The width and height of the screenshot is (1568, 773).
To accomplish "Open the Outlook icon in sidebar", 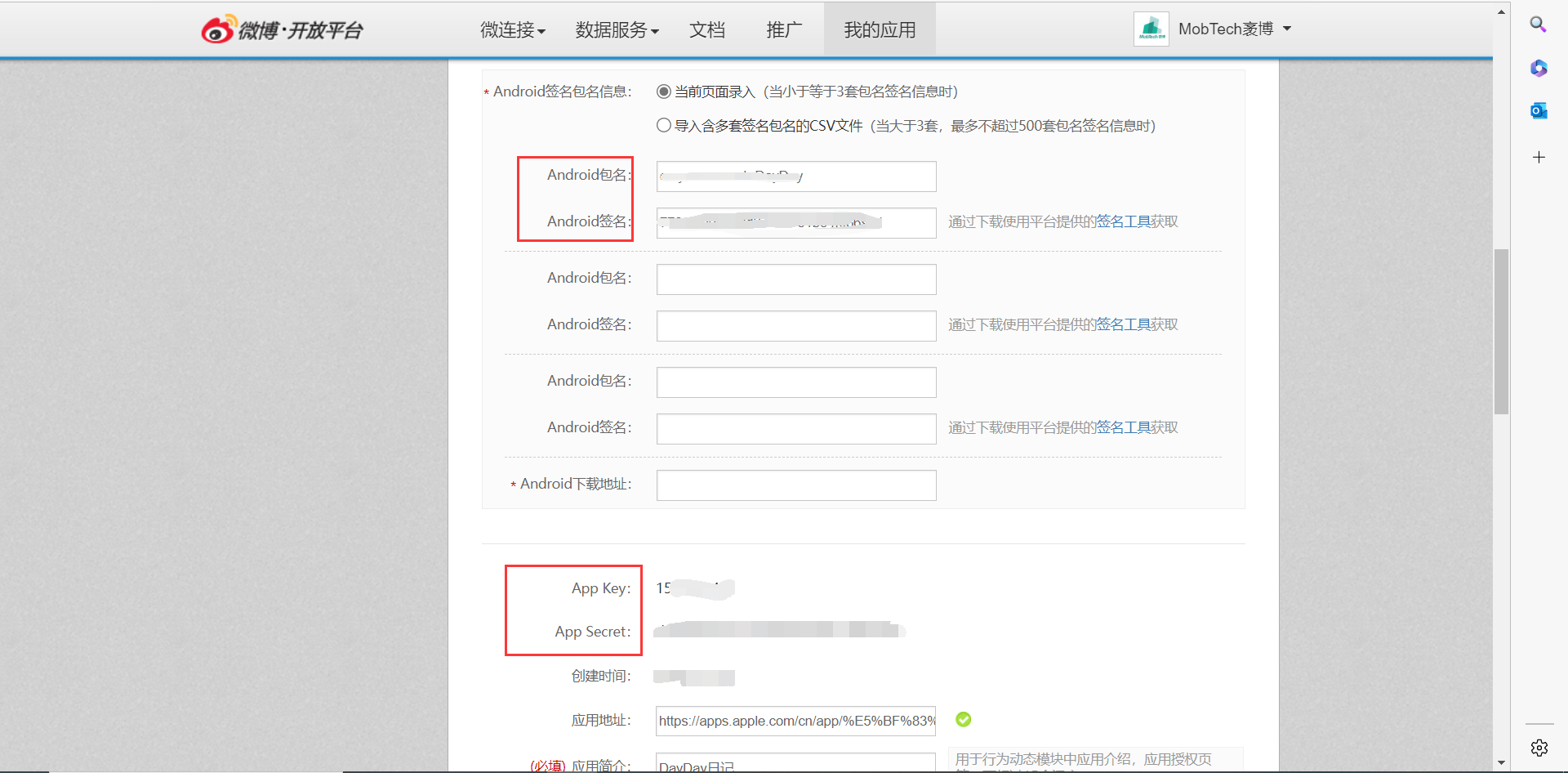I will point(1539,110).
